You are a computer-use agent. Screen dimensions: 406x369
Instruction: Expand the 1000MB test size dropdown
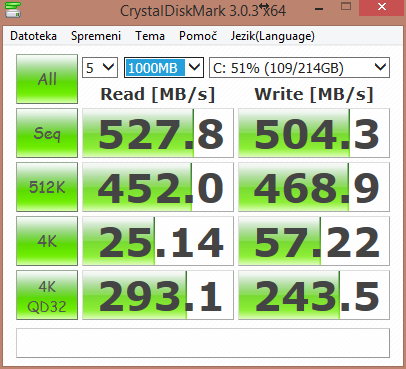164,68
